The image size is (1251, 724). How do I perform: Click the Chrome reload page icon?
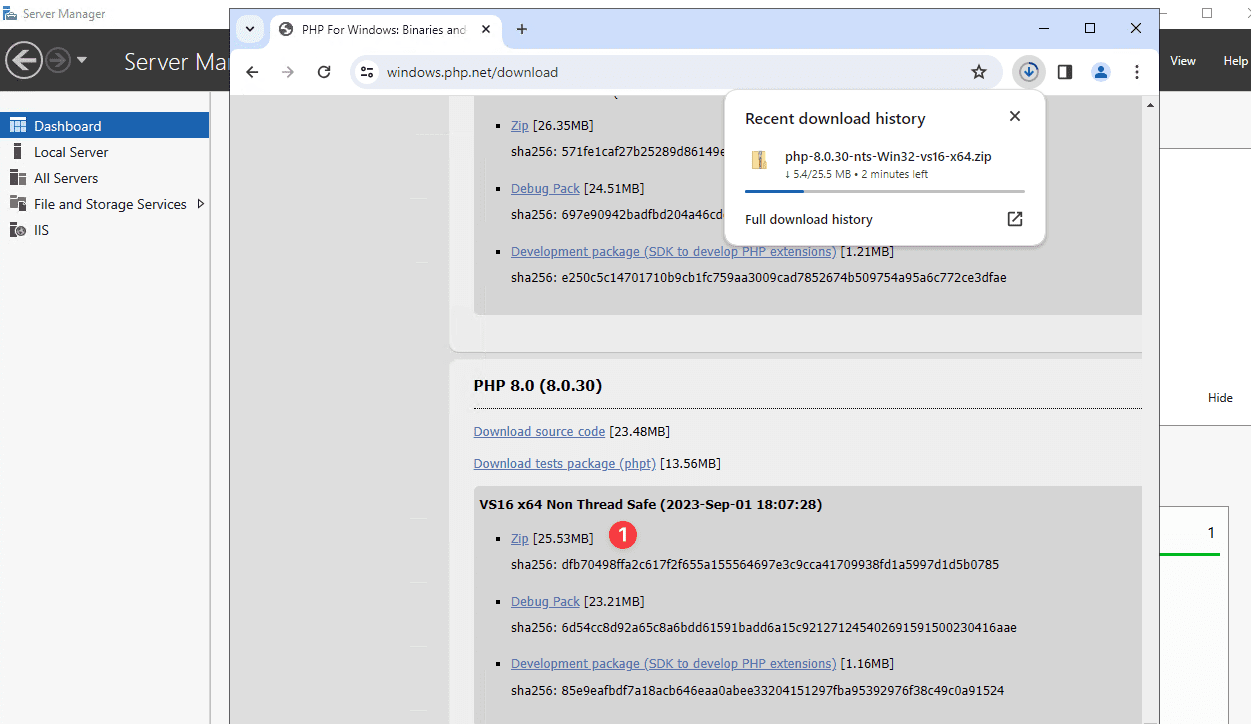click(x=324, y=72)
